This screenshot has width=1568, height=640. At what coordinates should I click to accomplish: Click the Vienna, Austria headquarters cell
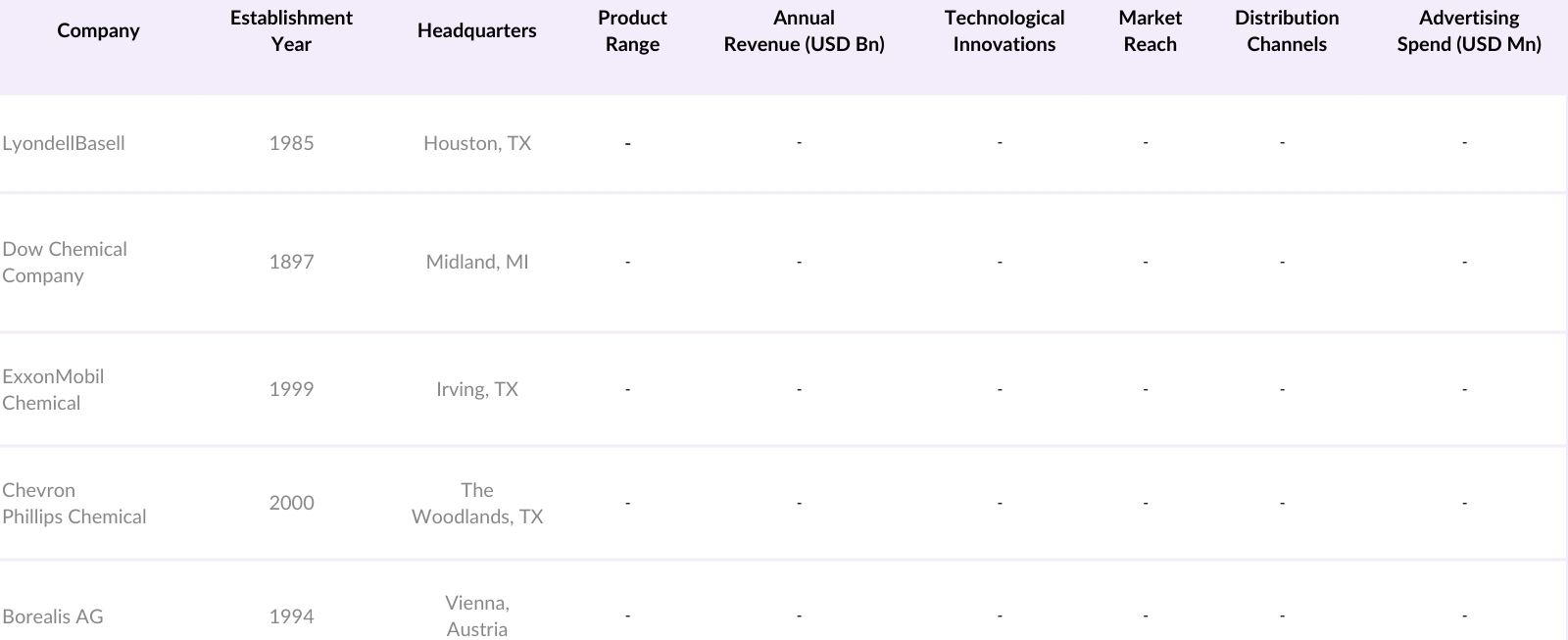tap(476, 615)
